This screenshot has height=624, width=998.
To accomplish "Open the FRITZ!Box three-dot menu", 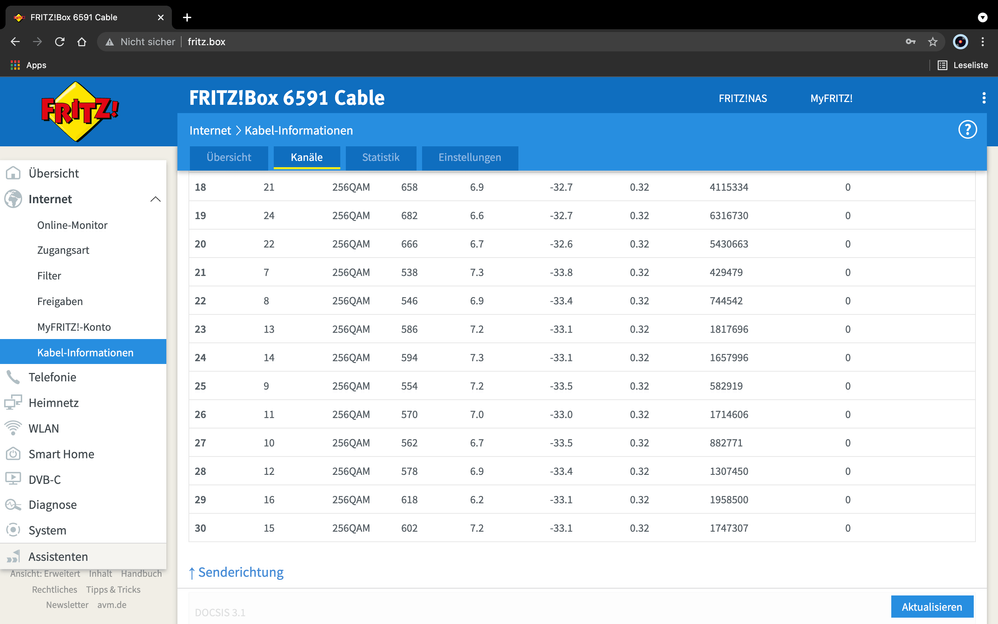I will click(x=983, y=98).
